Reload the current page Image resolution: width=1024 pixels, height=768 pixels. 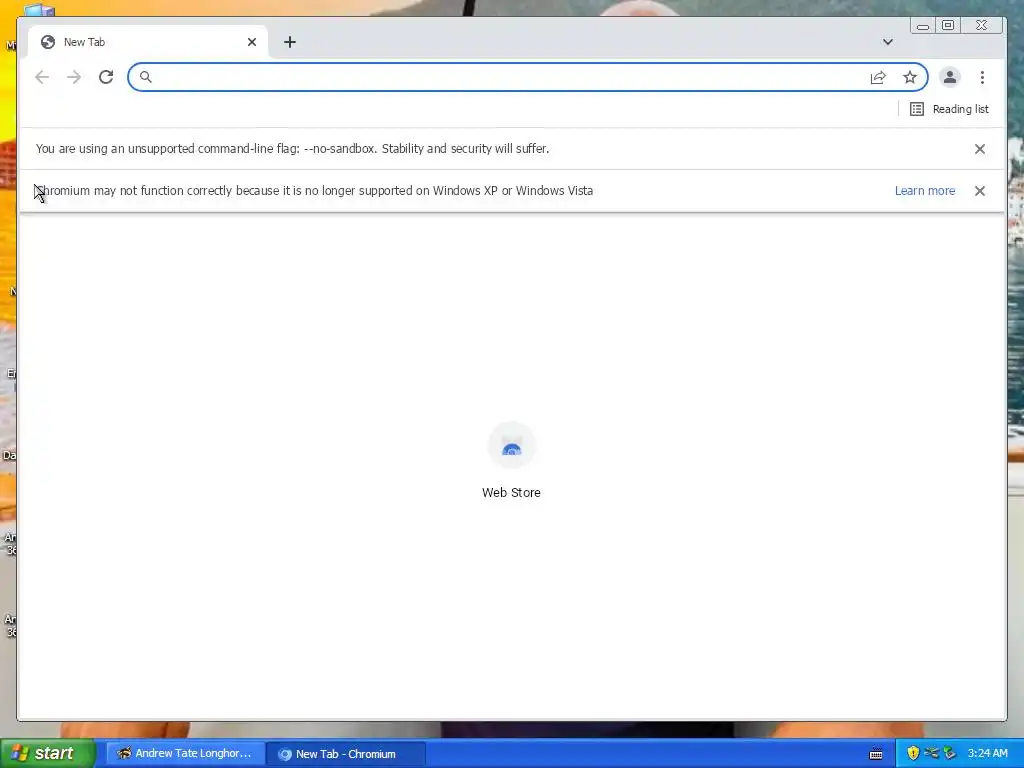(x=106, y=77)
